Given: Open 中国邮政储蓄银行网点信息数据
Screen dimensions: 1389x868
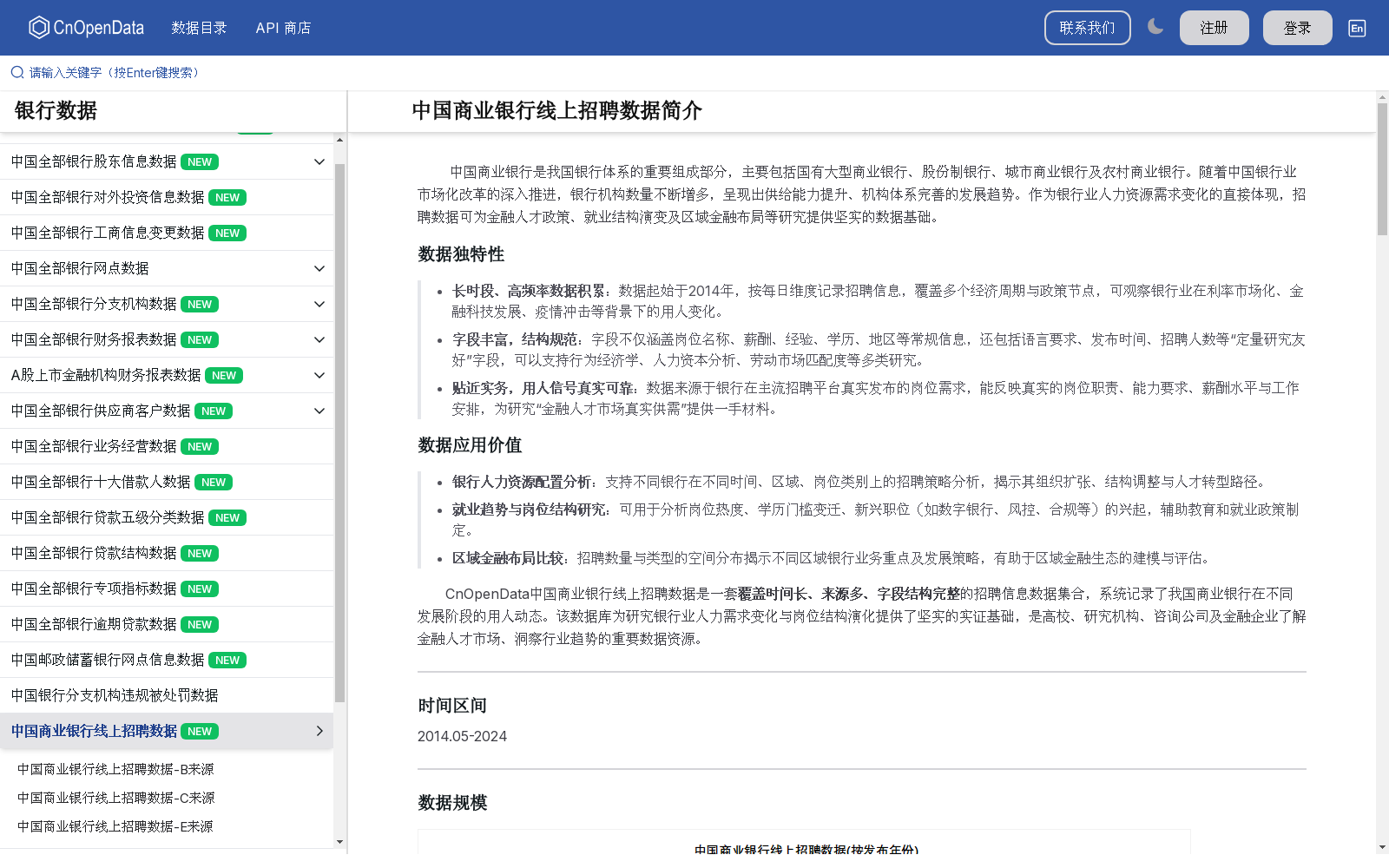Looking at the screenshot, I should tap(167, 660).
